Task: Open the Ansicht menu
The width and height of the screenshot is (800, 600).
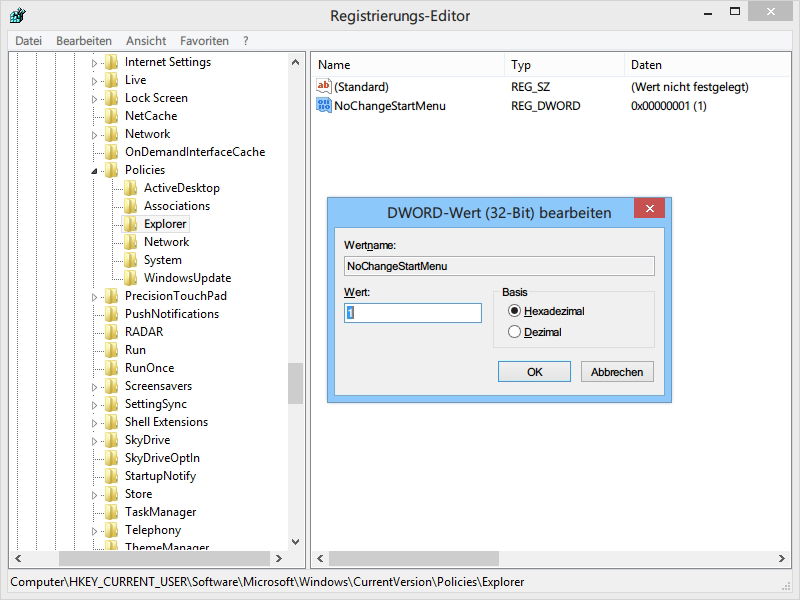Action: pyautogui.click(x=146, y=41)
